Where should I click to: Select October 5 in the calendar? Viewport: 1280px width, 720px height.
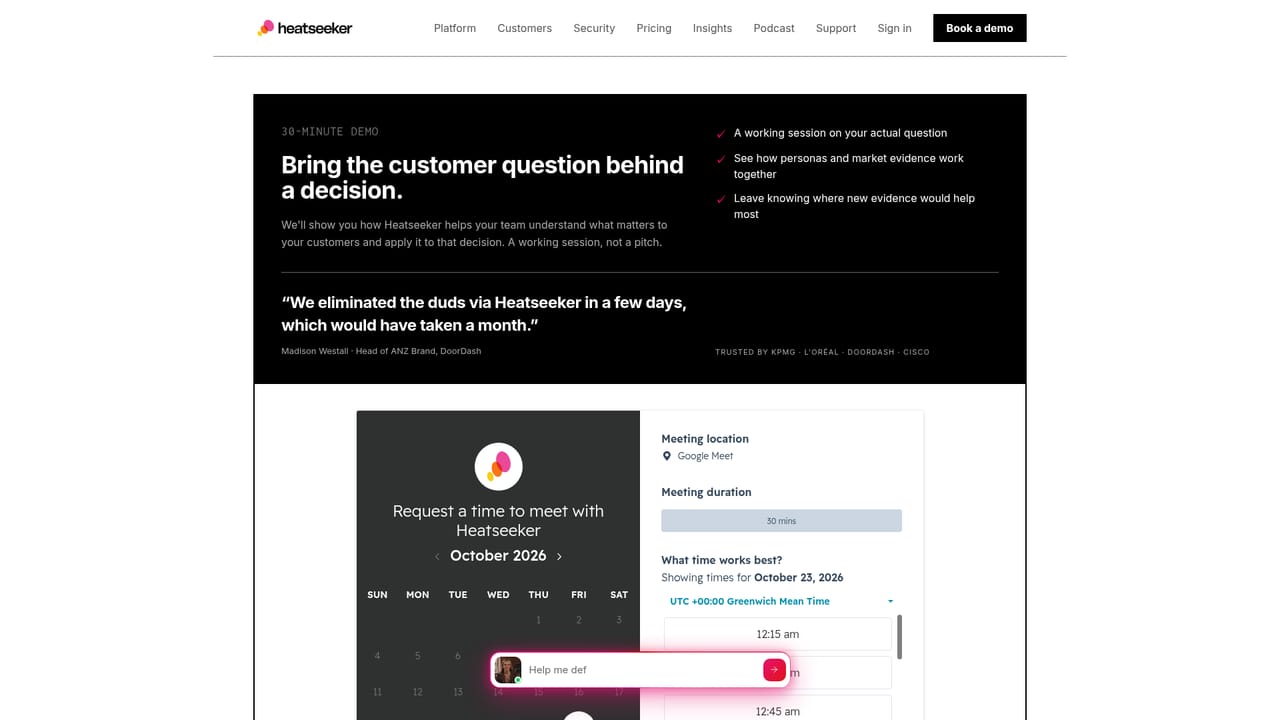(x=418, y=656)
